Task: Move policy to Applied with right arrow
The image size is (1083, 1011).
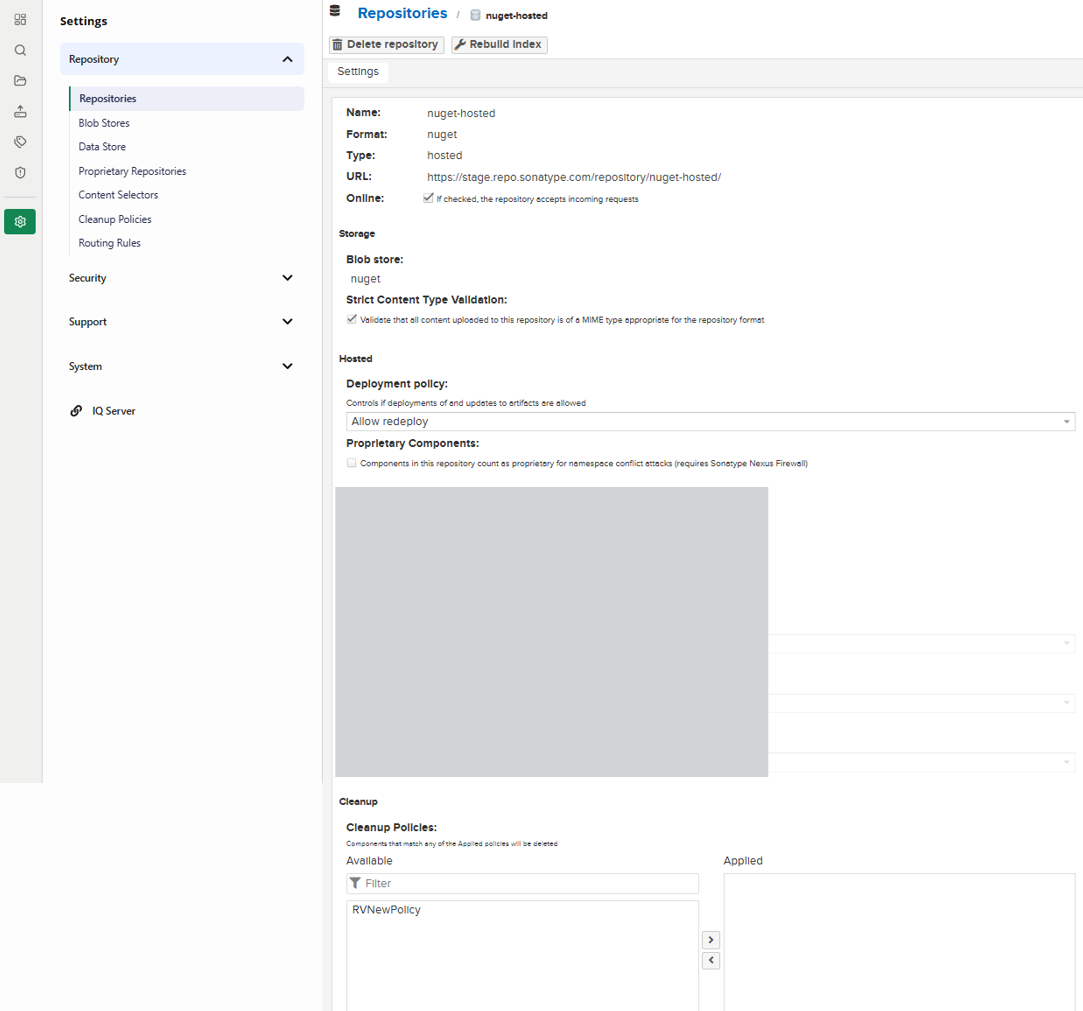Action: tap(711, 940)
